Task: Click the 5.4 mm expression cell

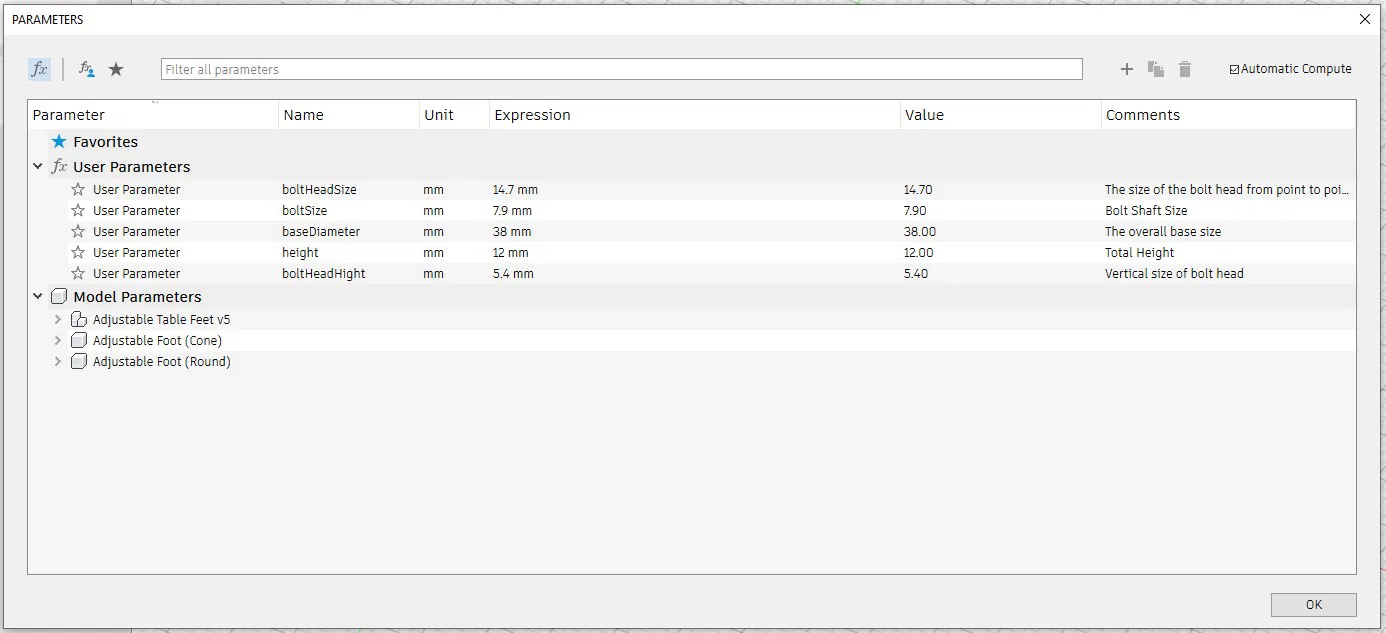Action: coord(513,273)
